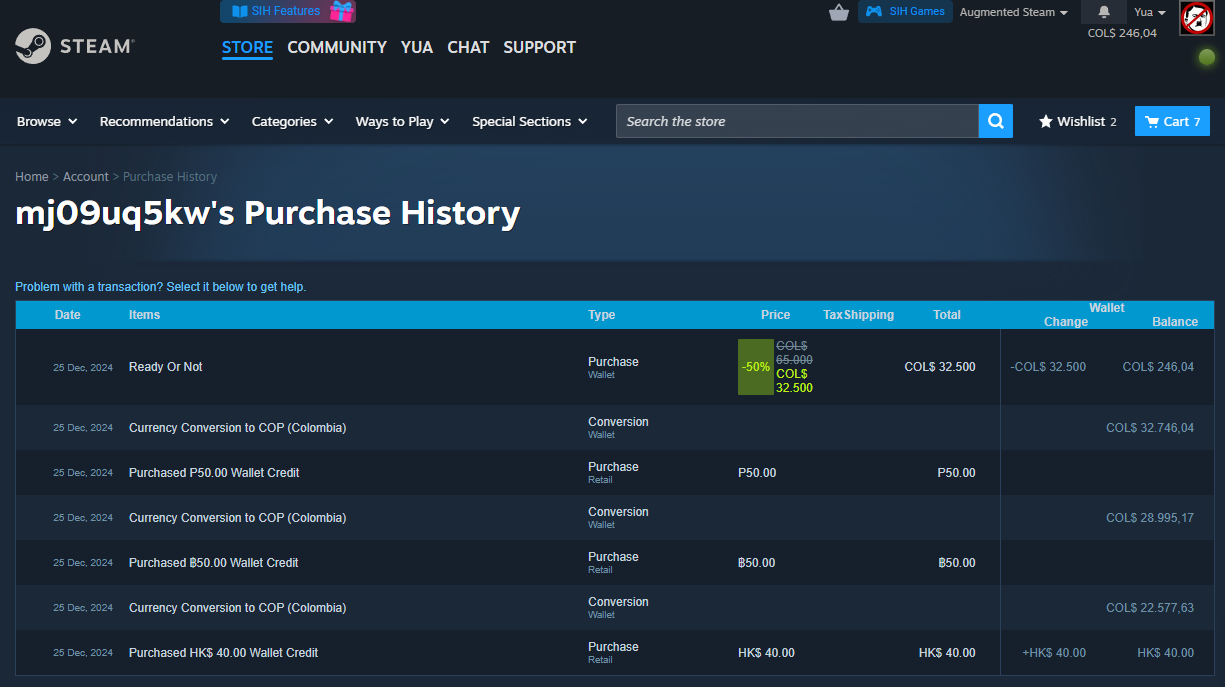Open the Recommendations dropdown
The image size is (1225, 687).
tap(164, 121)
